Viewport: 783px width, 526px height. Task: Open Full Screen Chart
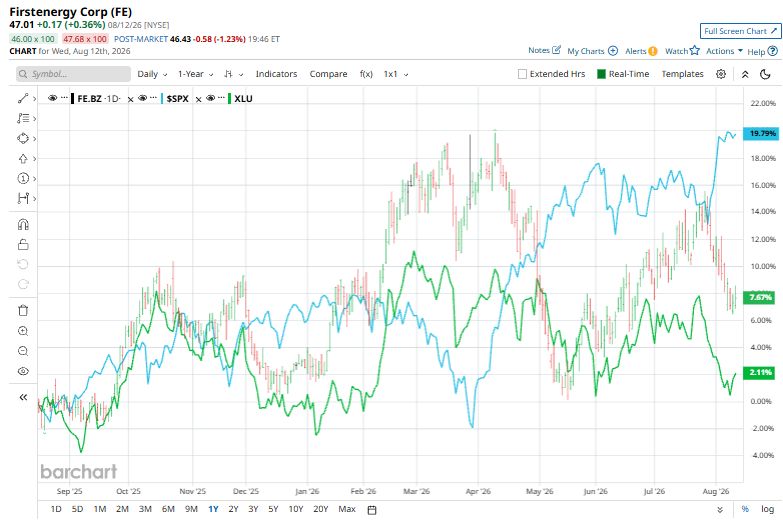pos(741,31)
